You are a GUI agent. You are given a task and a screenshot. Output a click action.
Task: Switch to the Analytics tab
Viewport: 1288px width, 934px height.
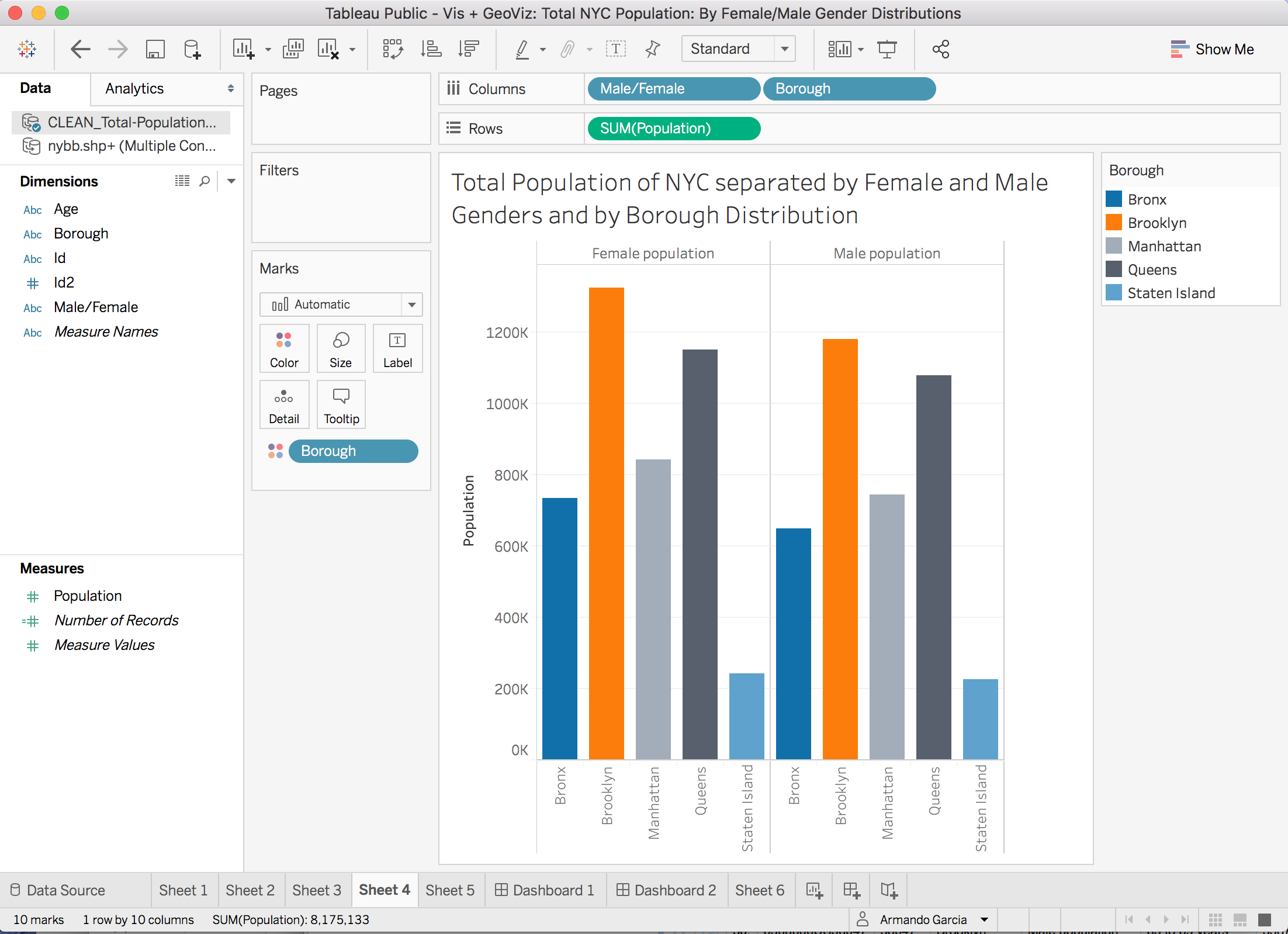click(x=134, y=88)
